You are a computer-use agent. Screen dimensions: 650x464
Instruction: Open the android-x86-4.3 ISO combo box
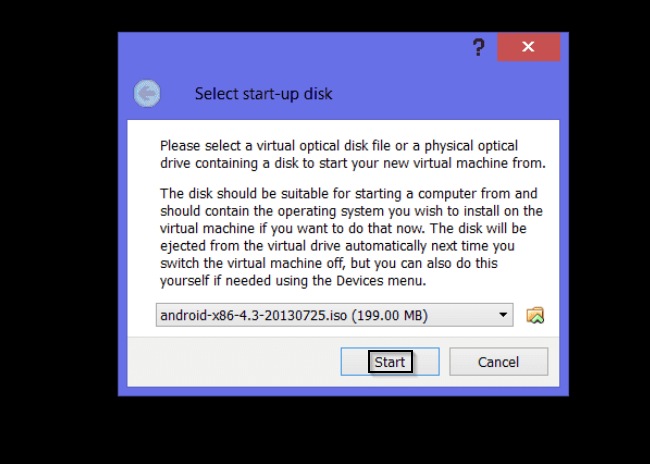(x=335, y=315)
